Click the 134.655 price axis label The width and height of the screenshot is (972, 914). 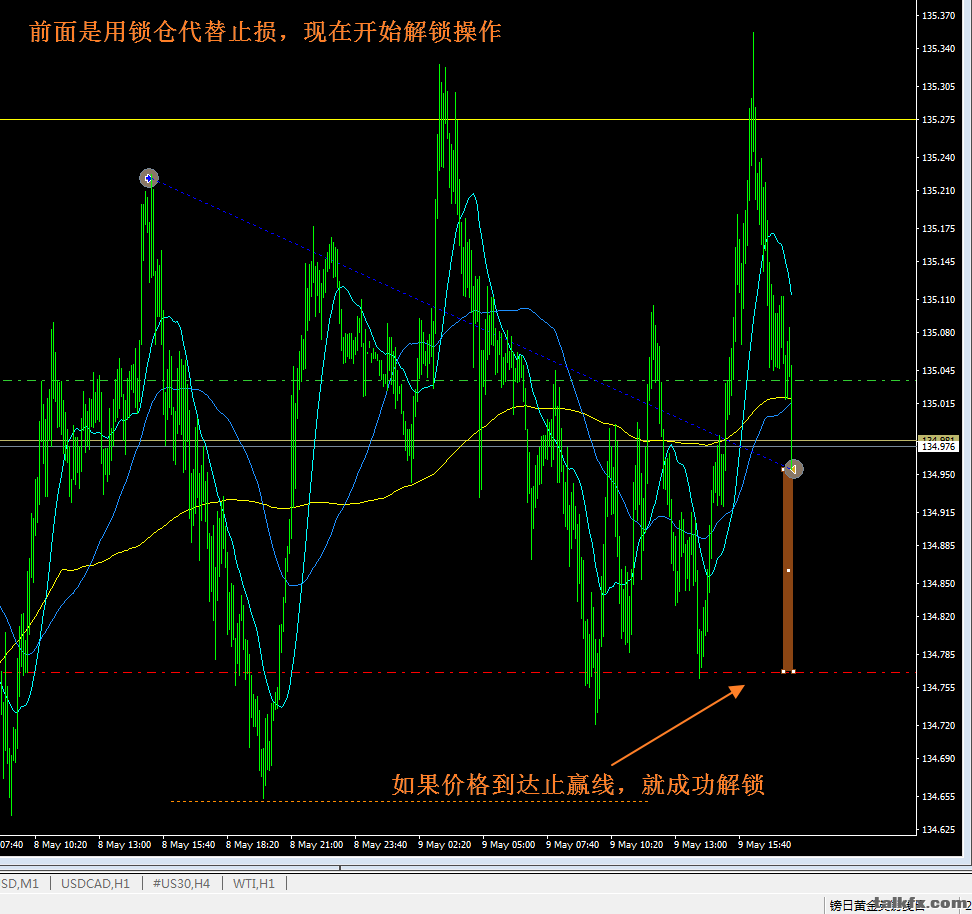coord(939,797)
